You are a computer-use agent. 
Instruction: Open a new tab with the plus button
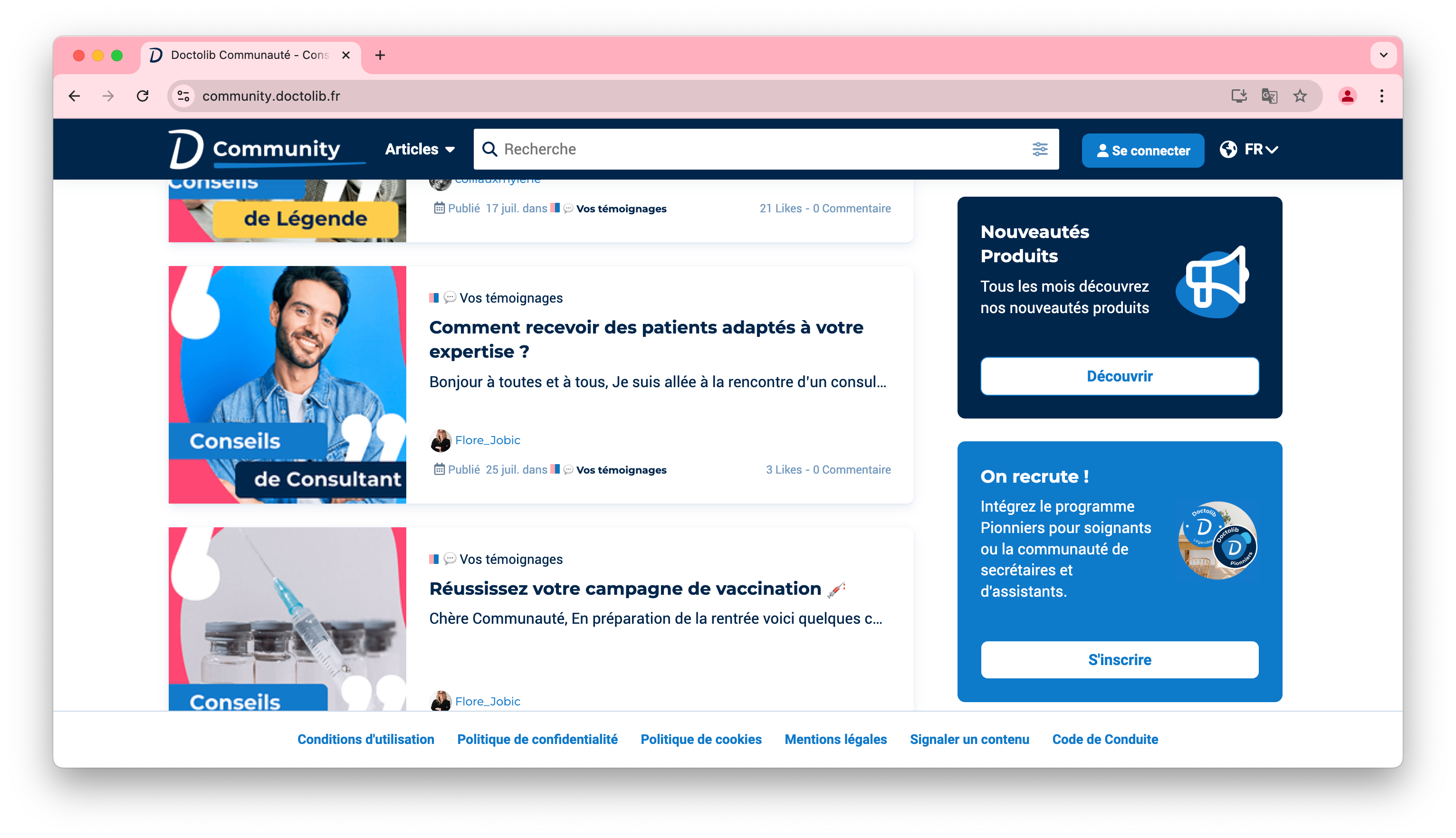[380, 55]
